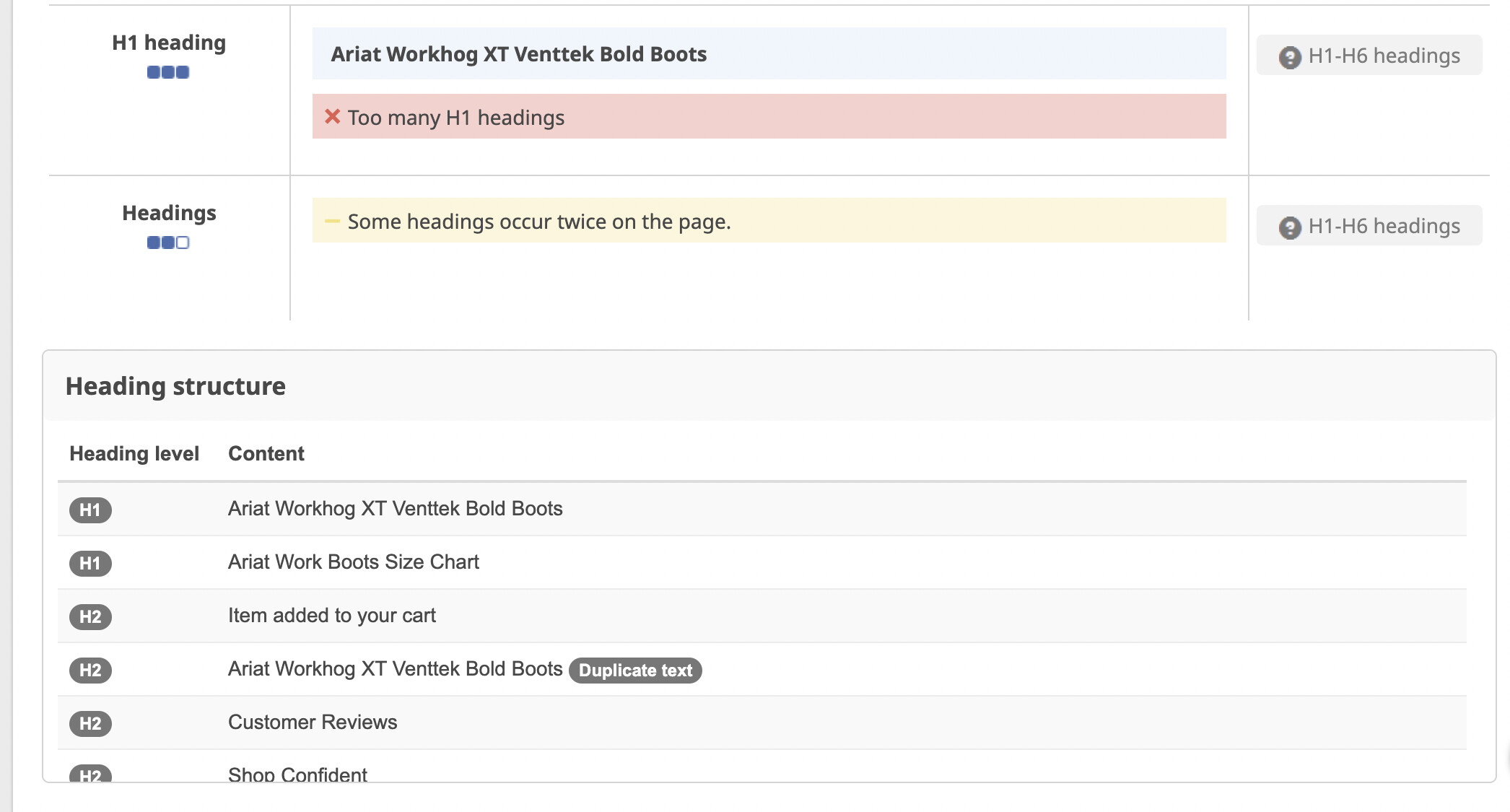Click red X icon beside Too many H1 headings
This screenshot has height=812, width=1510.
tap(332, 116)
